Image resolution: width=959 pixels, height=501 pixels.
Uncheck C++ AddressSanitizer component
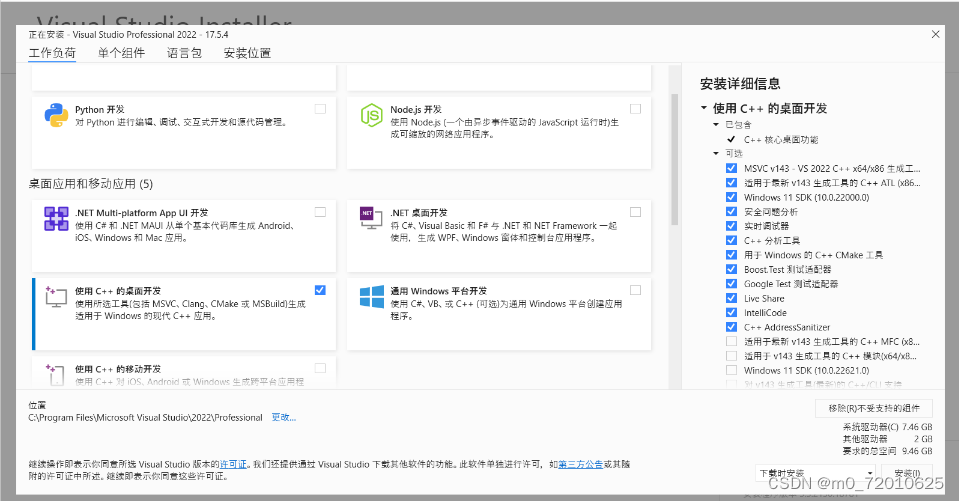click(731, 327)
